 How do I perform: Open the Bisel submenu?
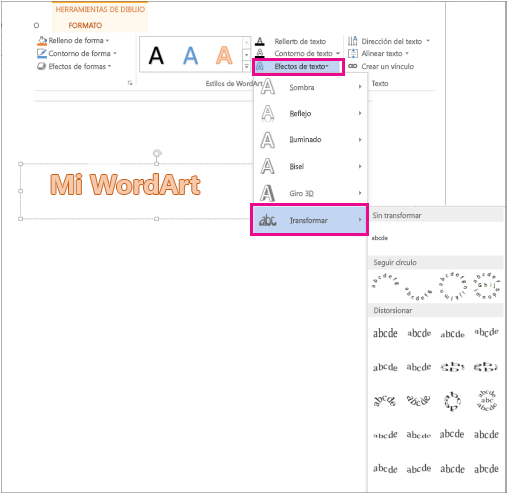(310, 166)
